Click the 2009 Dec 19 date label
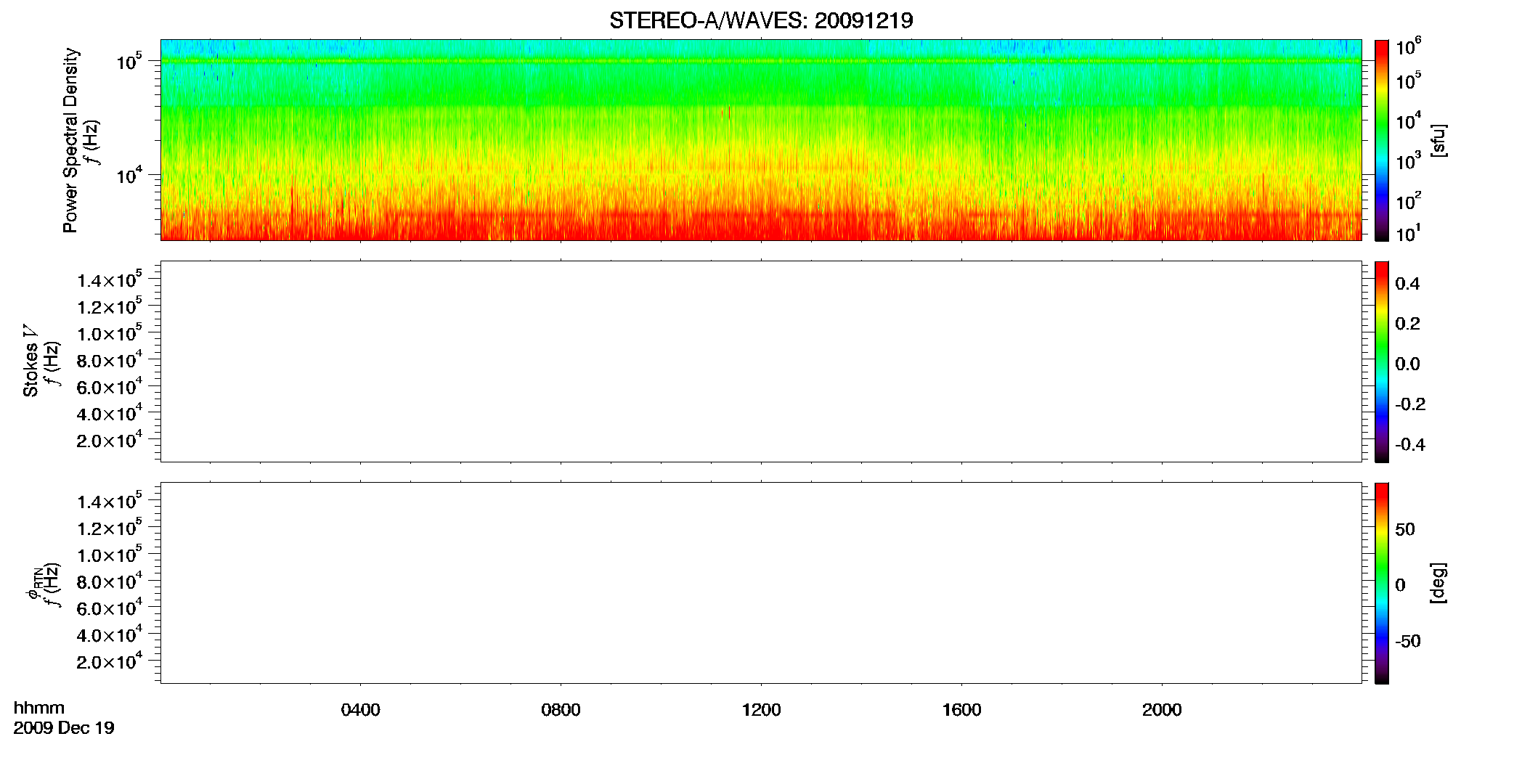 (64, 728)
